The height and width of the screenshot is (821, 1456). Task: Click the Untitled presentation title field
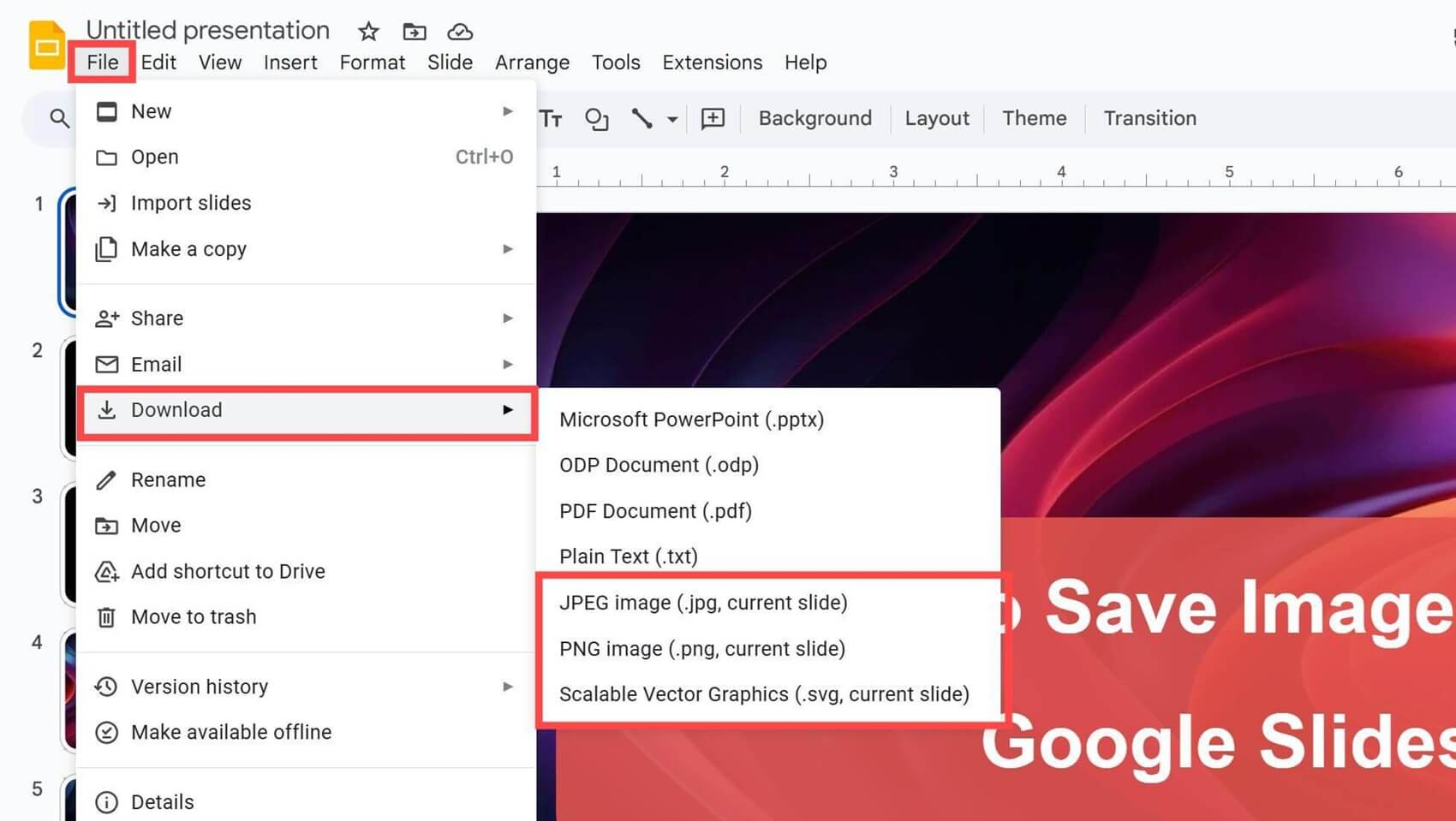click(208, 30)
